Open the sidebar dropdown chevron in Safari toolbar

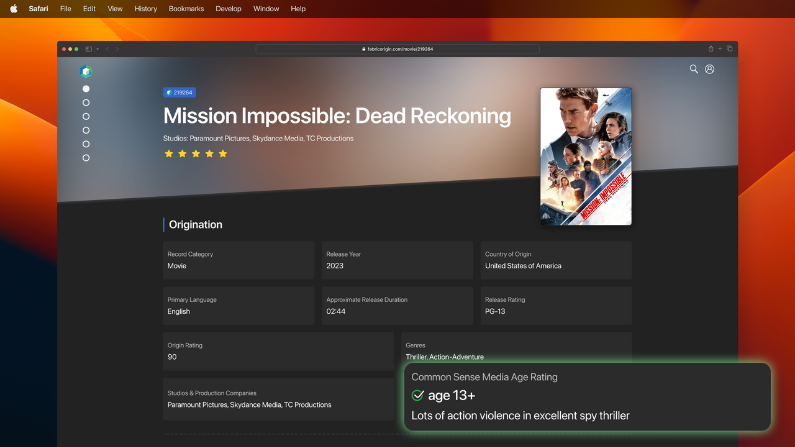pyautogui.click(x=97, y=49)
